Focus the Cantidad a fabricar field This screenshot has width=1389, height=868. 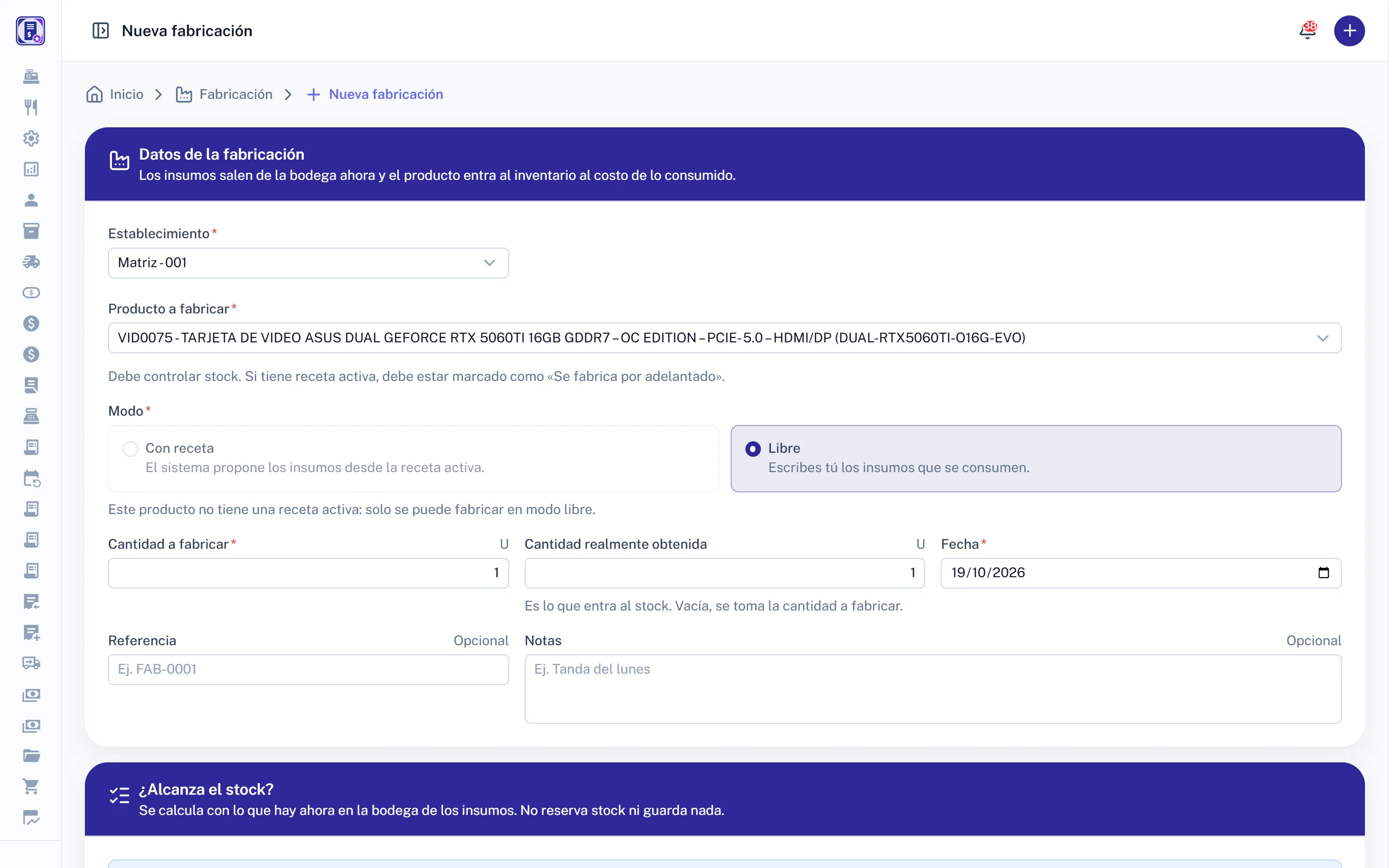308,573
